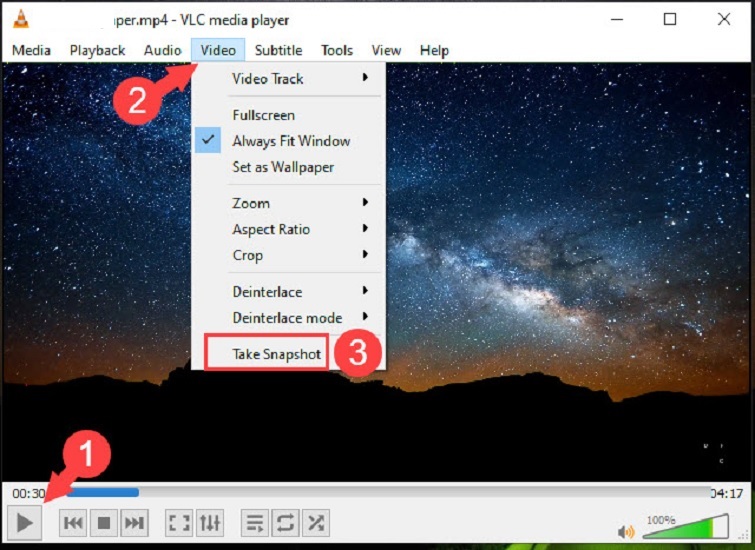Viewport: 755px width, 550px height.
Task: Toggle the loop repeat icon
Action: [x=285, y=522]
